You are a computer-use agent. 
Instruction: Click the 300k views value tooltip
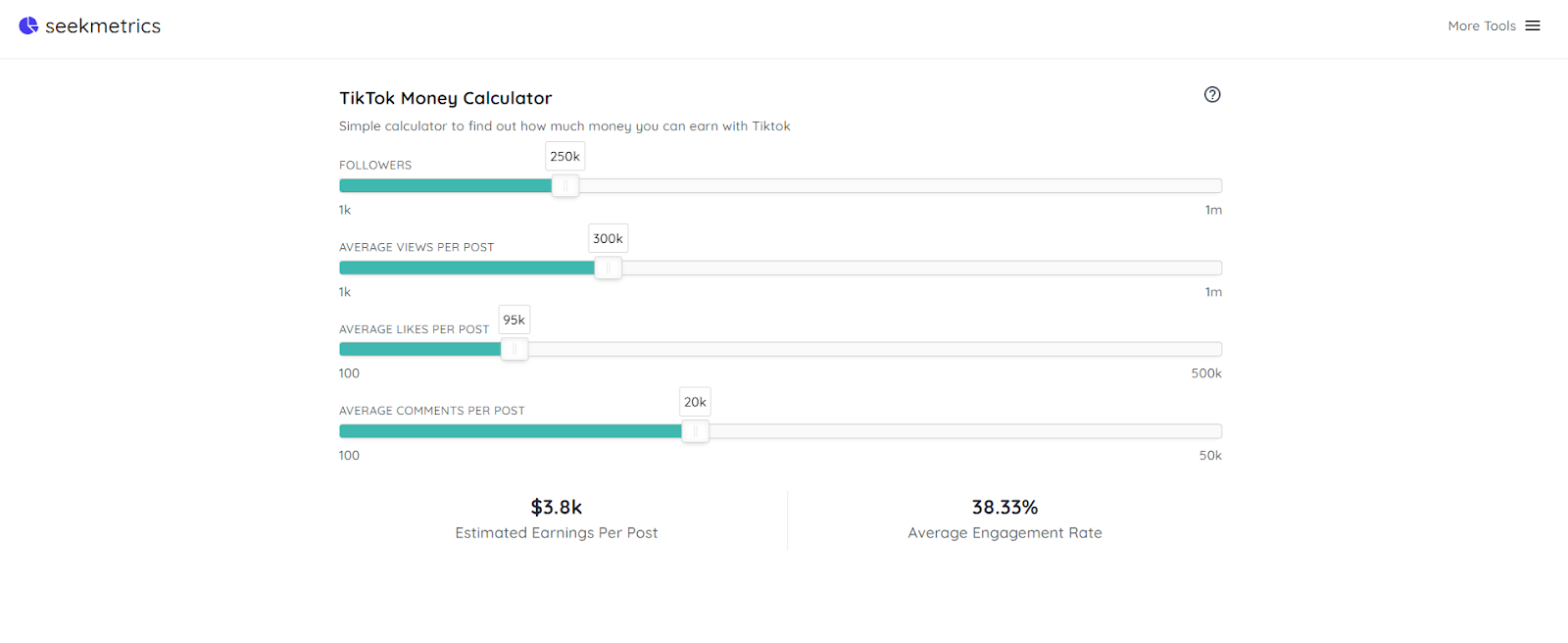pos(608,238)
